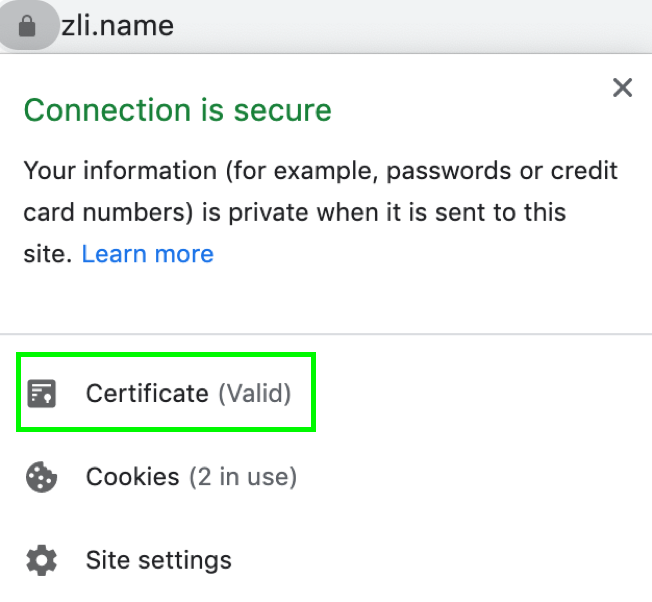This screenshot has height=602, width=652.
Task: Open the Cookies (2 in use) entry
Action: coord(190,477)
